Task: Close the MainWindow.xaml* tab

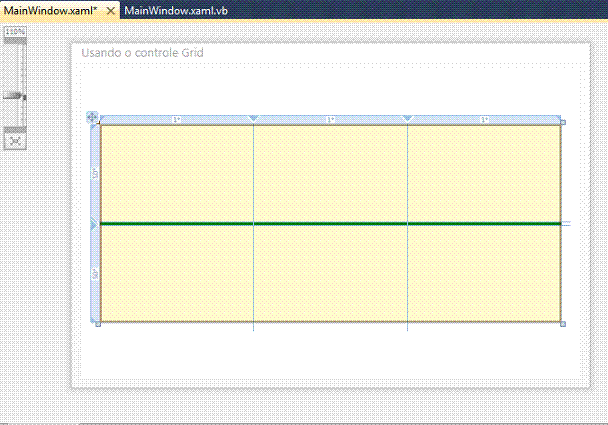Action: click(x=111, y=11)
